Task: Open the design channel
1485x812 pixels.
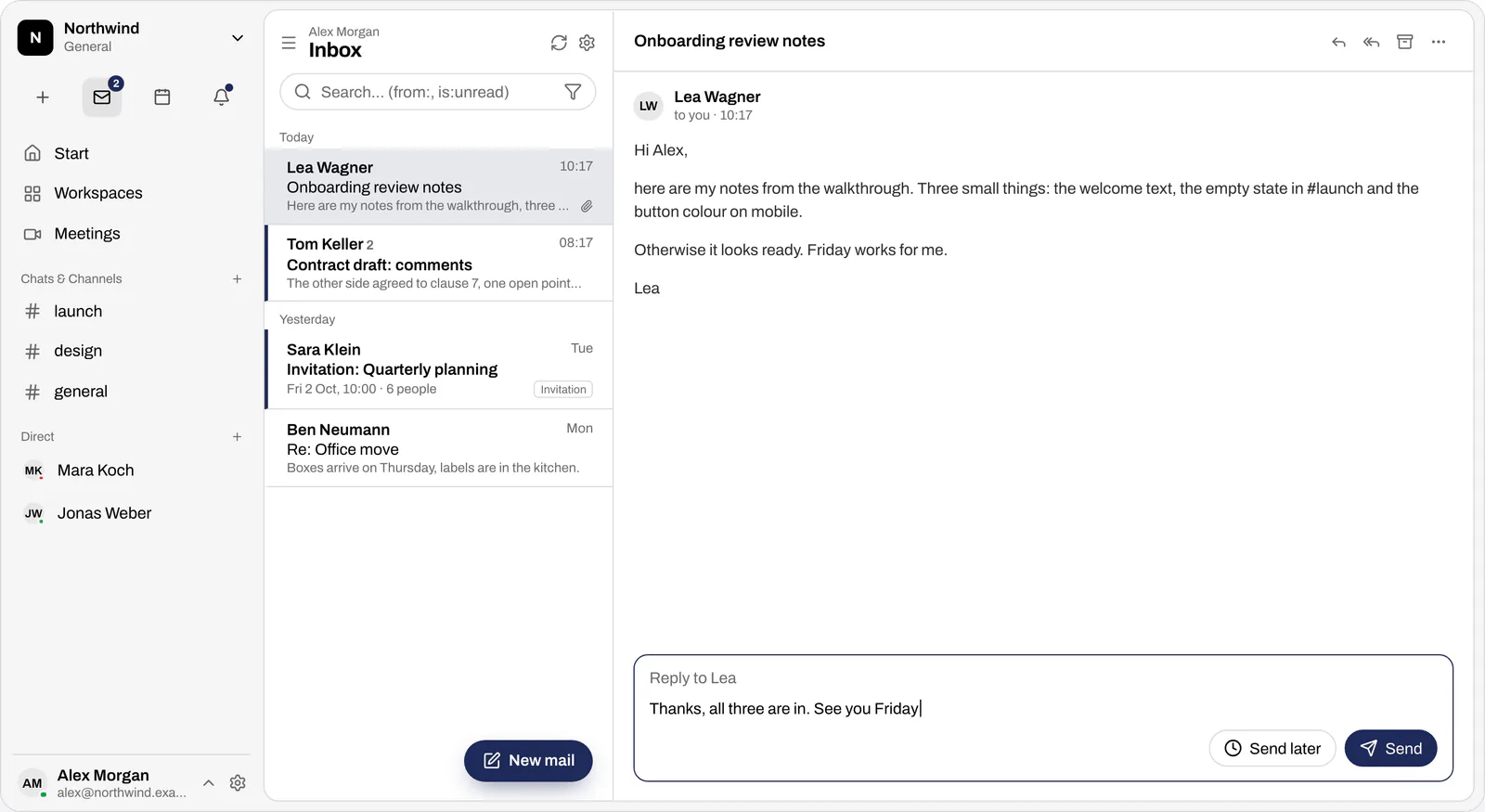Action: click(132, 351)
